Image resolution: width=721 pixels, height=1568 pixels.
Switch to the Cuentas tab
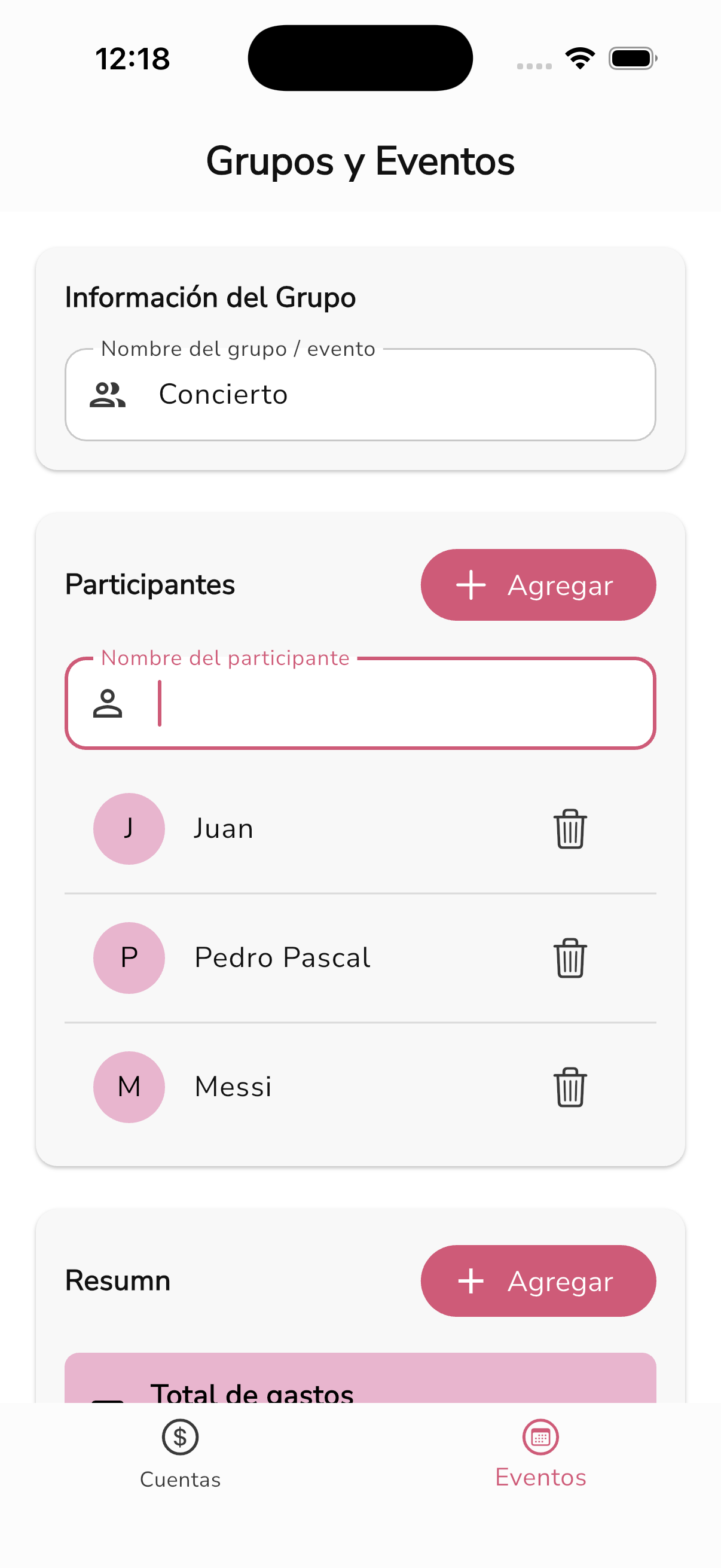click(x=180, y=1478)
